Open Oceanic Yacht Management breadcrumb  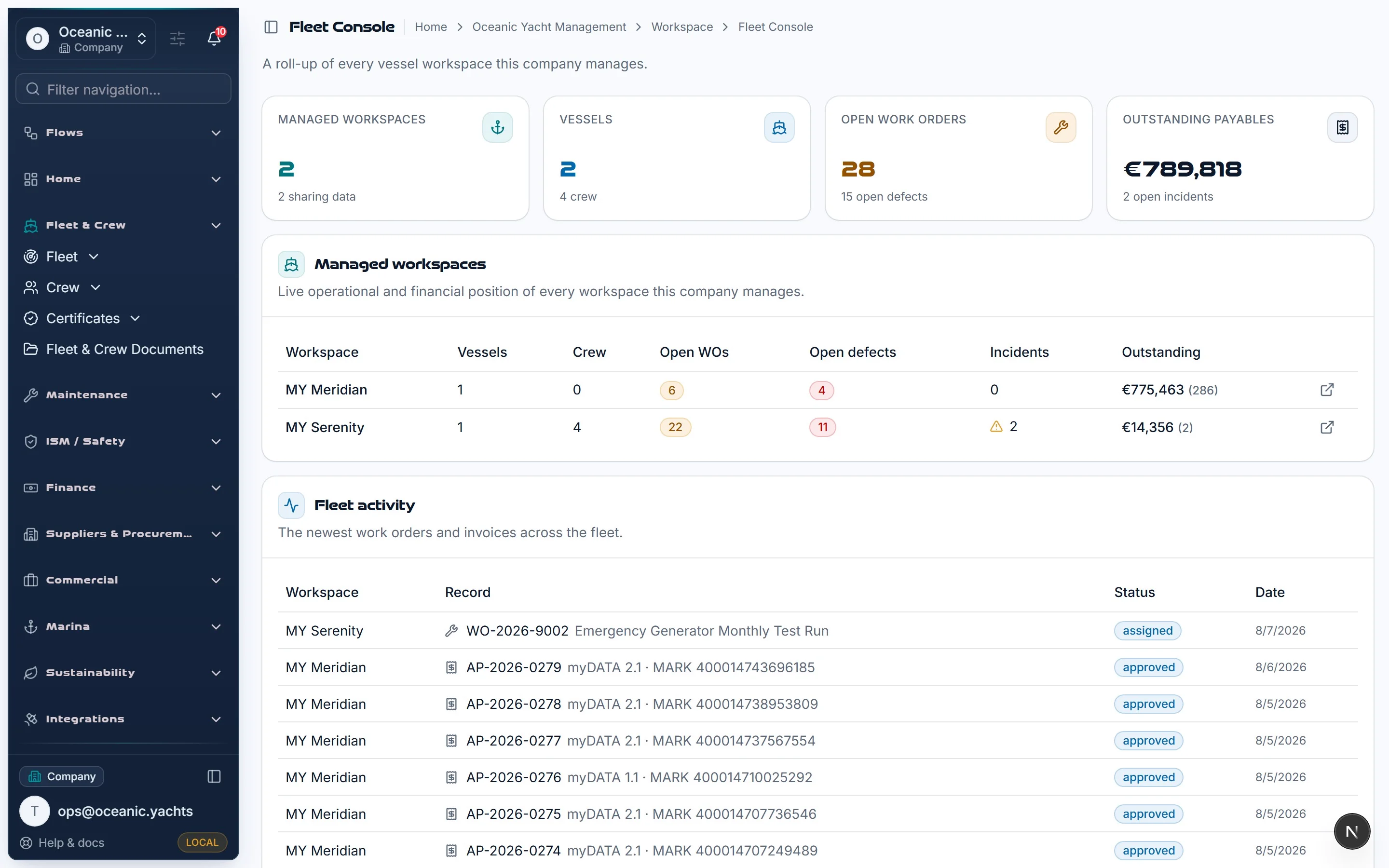point(549,27)
